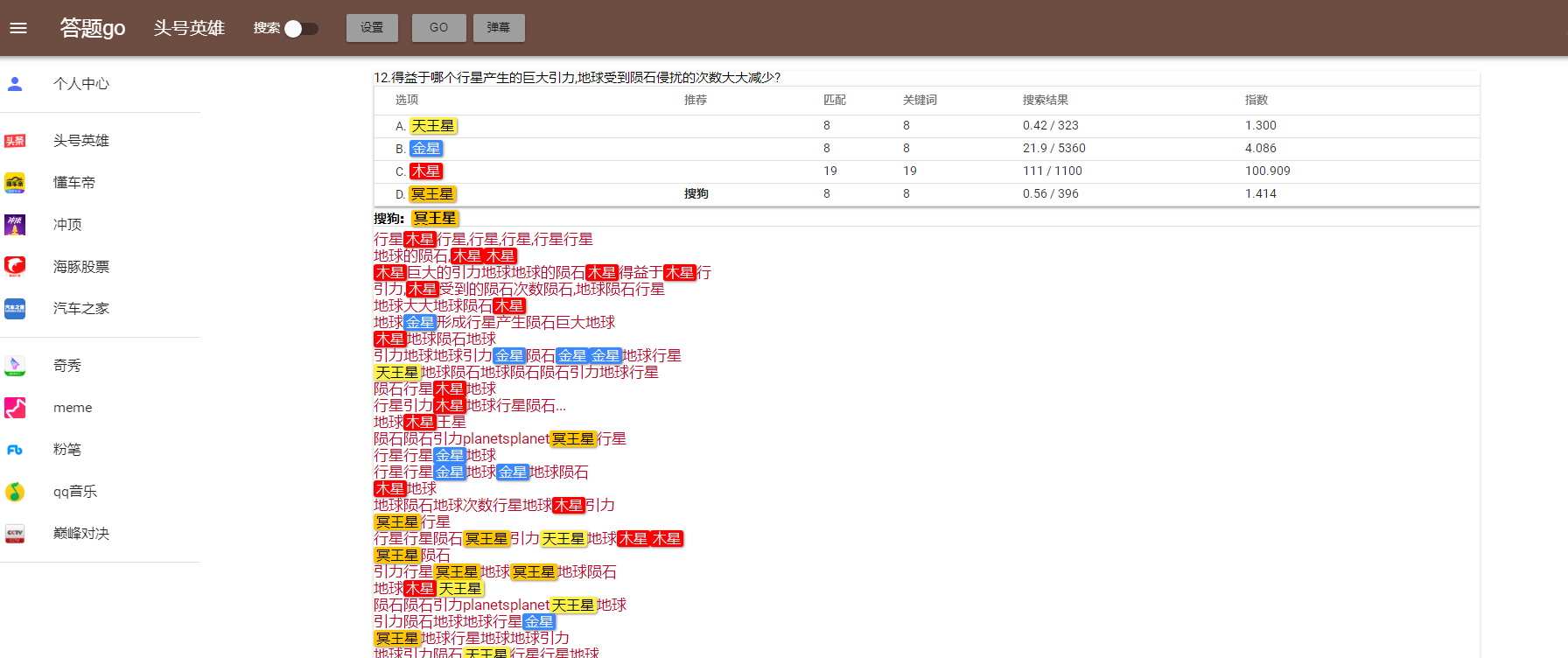The height and width of the screenshot is (658, 1568).
Task: Click the 搜索结果 column header
Action: pos(1046,101)
